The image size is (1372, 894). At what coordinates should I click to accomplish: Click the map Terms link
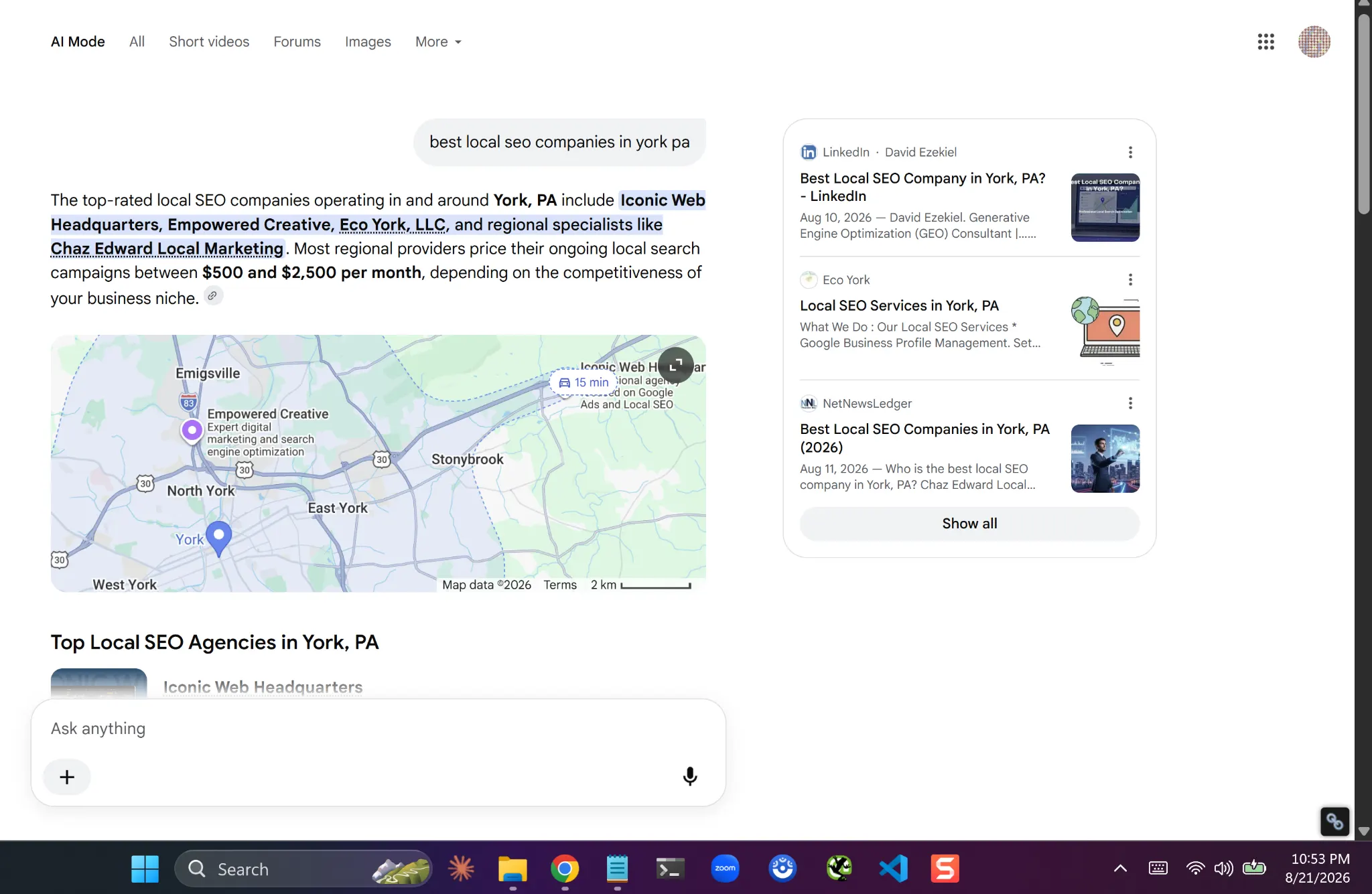point(560,585)
